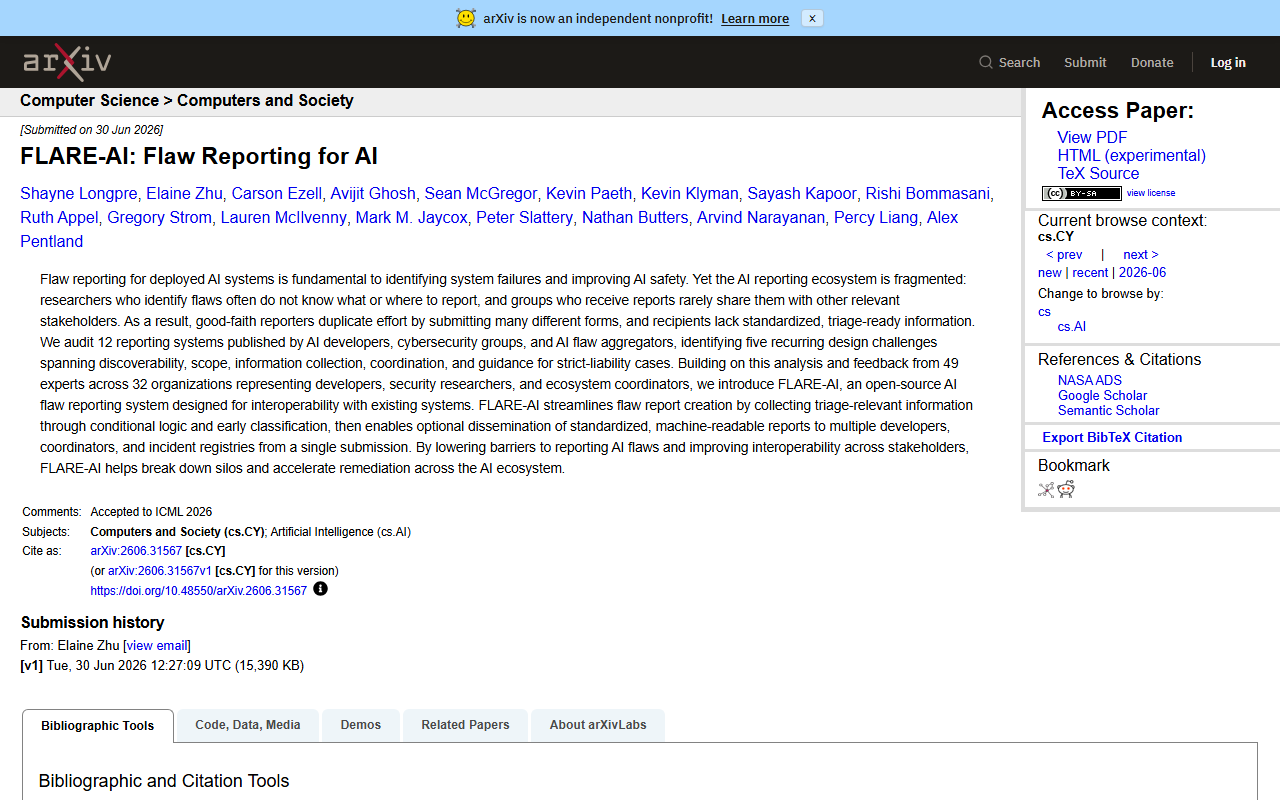Open 2026-06 monthly listing
Image resolution: width=1280 pixels, height=800 pixels.
(x=1142, y=272)
